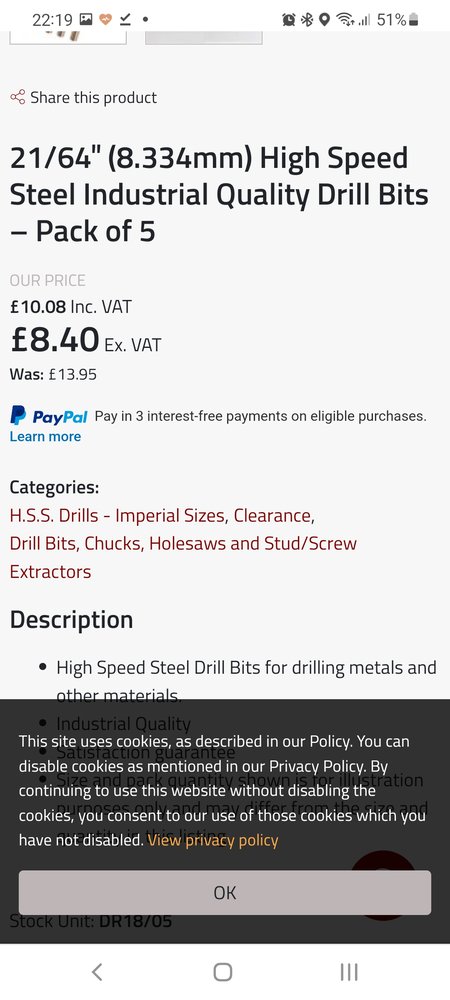Tap the picture notification icon in status bar

click(87, 20)
